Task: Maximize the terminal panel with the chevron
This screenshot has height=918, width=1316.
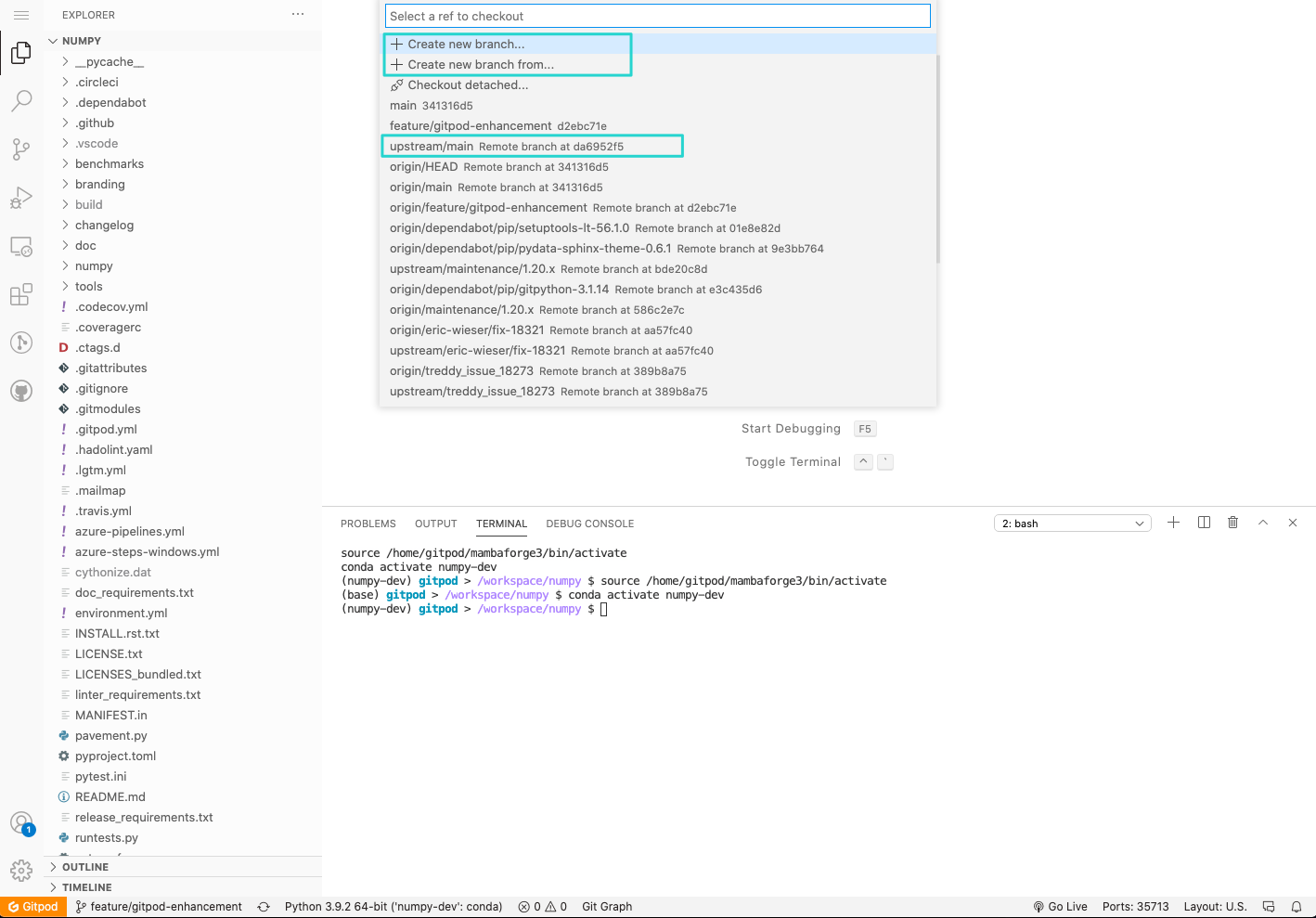Action: (x=1263, y=522)
